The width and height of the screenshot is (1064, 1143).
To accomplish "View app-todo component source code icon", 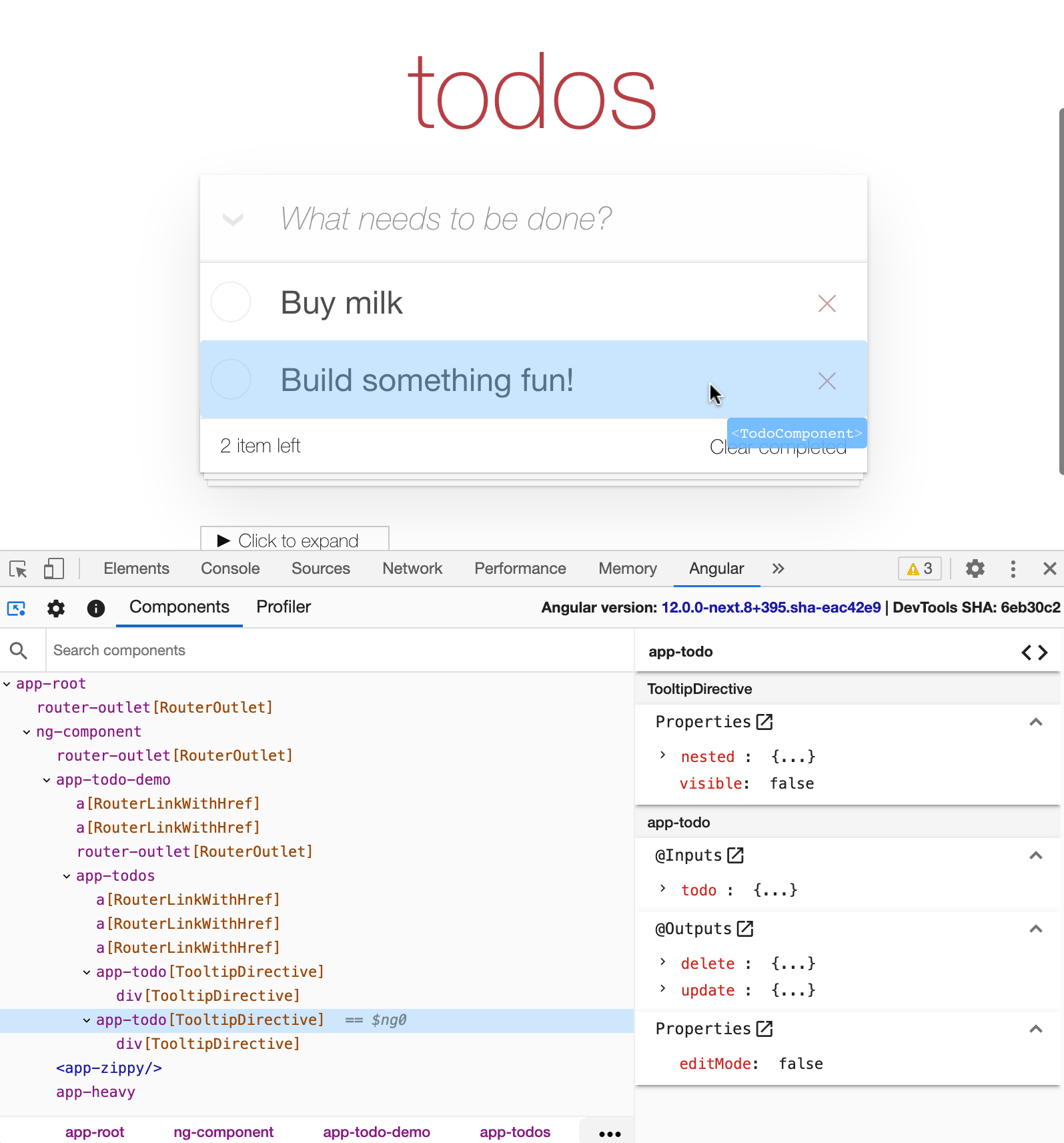I will 1034,652.
